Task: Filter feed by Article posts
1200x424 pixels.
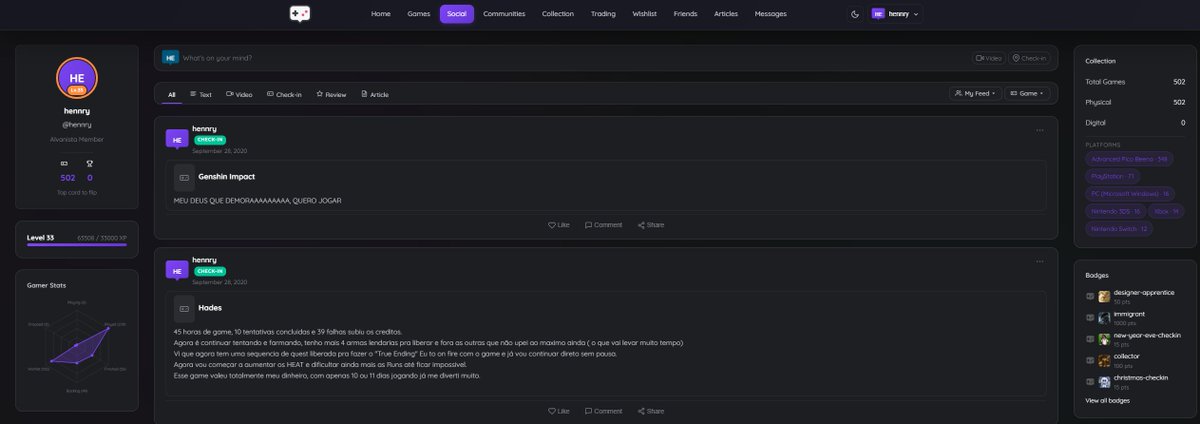Action: click(x=375, y=94)
